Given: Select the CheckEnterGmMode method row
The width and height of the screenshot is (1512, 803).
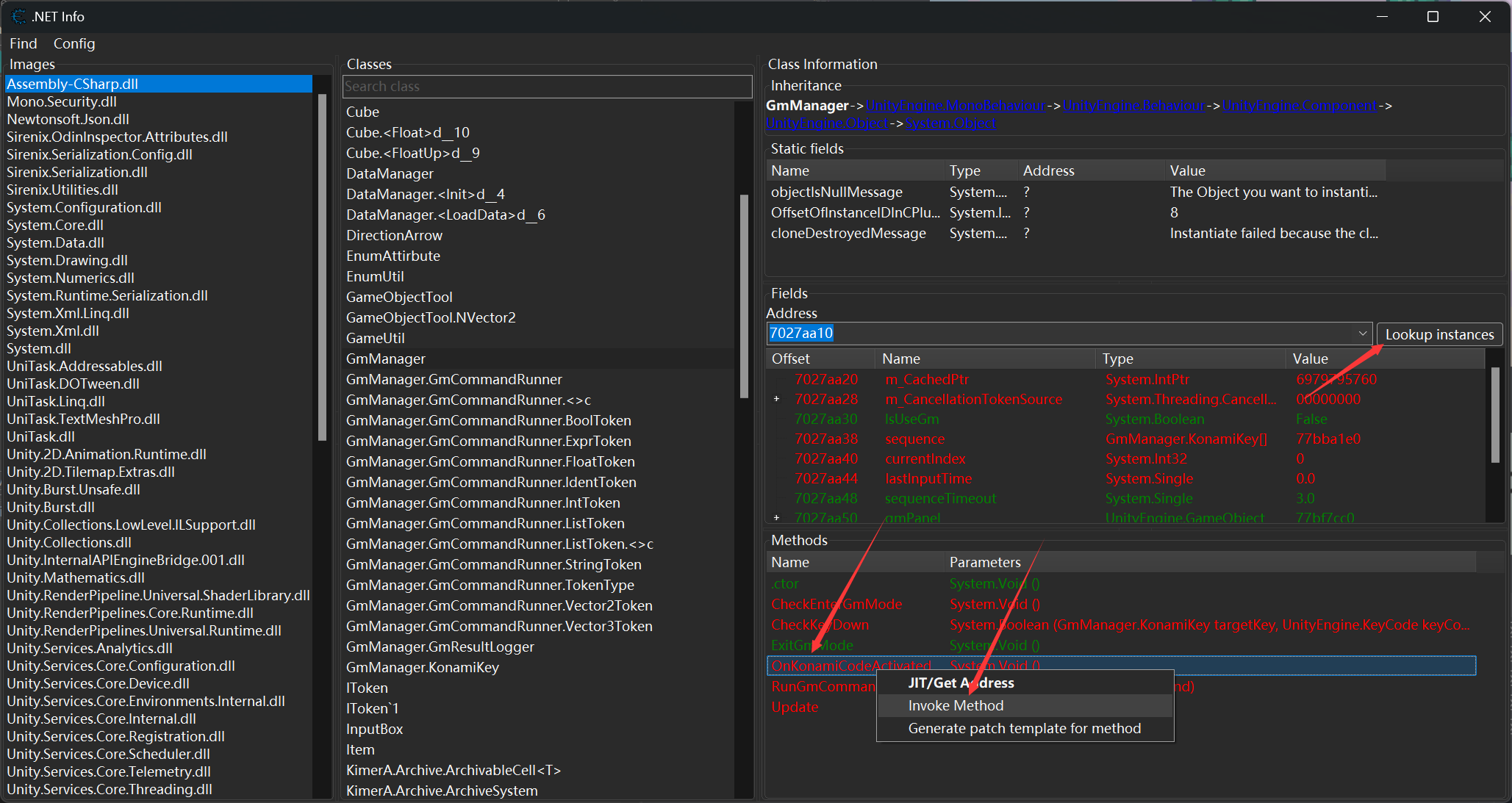Looking at the screenshot, I should [1121, 604].
